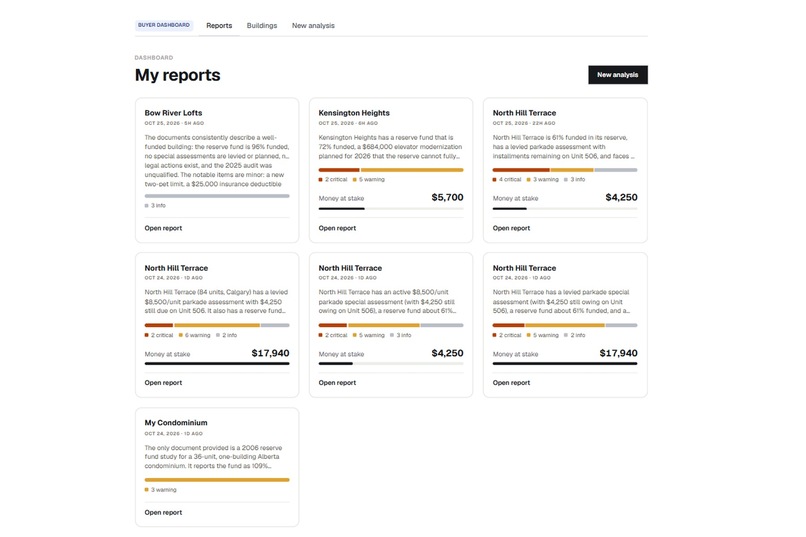
Task: Select the $5,700 amount in Kensington Heights
Action: [447, 197]
